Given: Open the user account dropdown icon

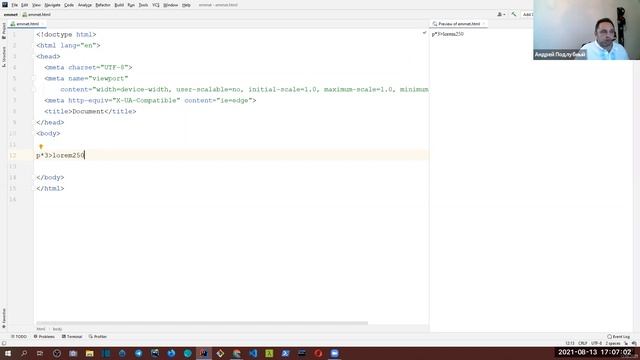Looking at the screenshot, I should coord(501,14).
